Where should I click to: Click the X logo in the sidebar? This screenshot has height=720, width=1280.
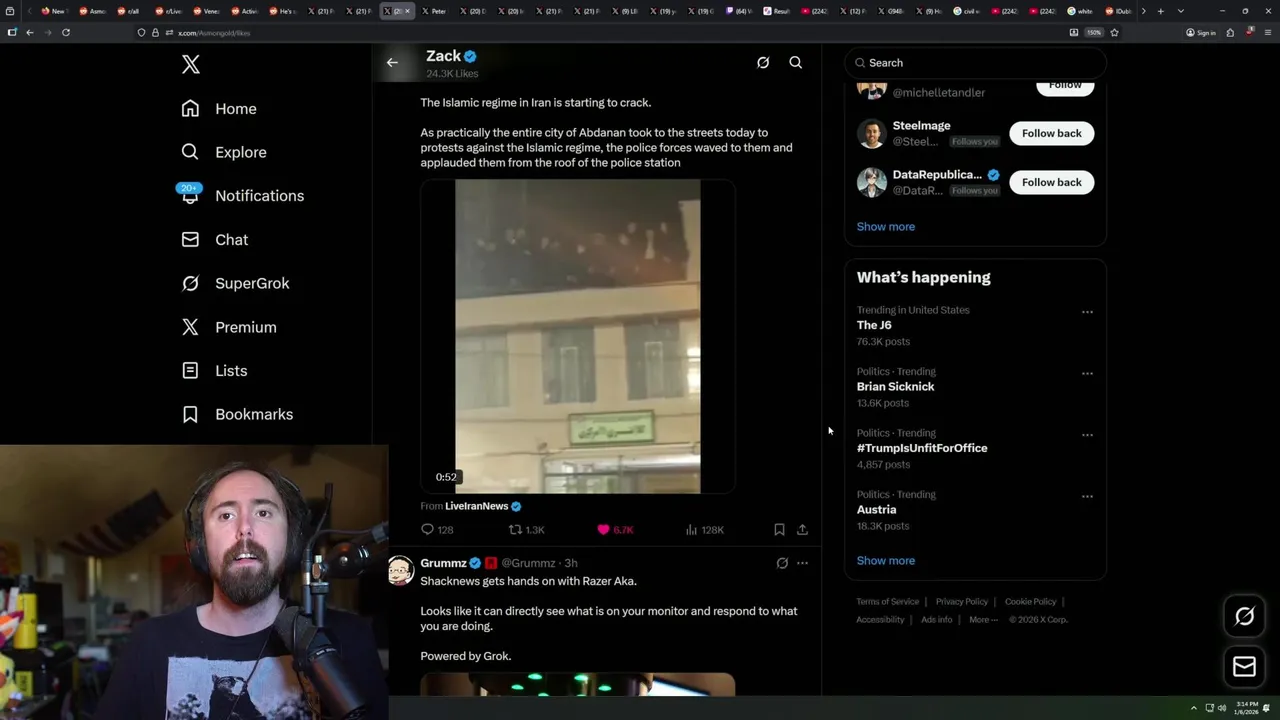(x=191, y=65)
